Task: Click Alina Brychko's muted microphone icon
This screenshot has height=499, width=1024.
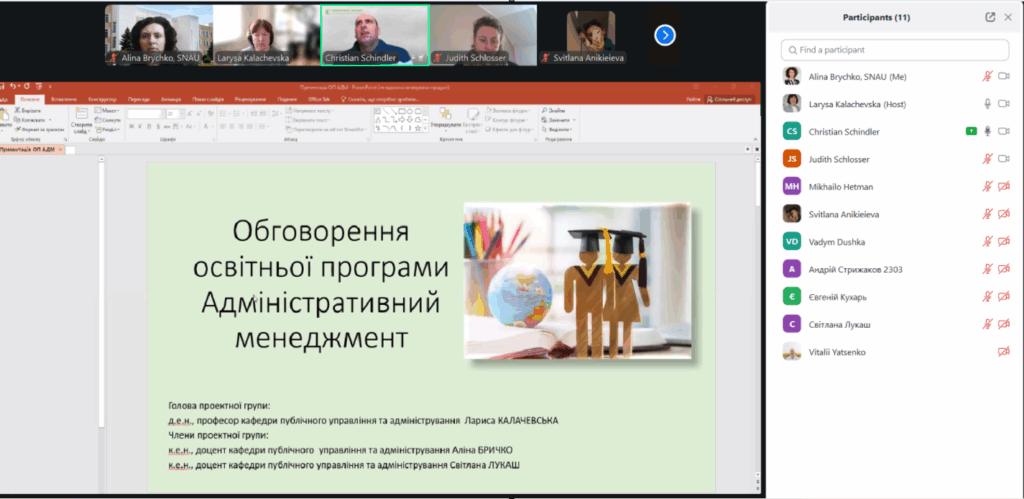Action: 988,76
